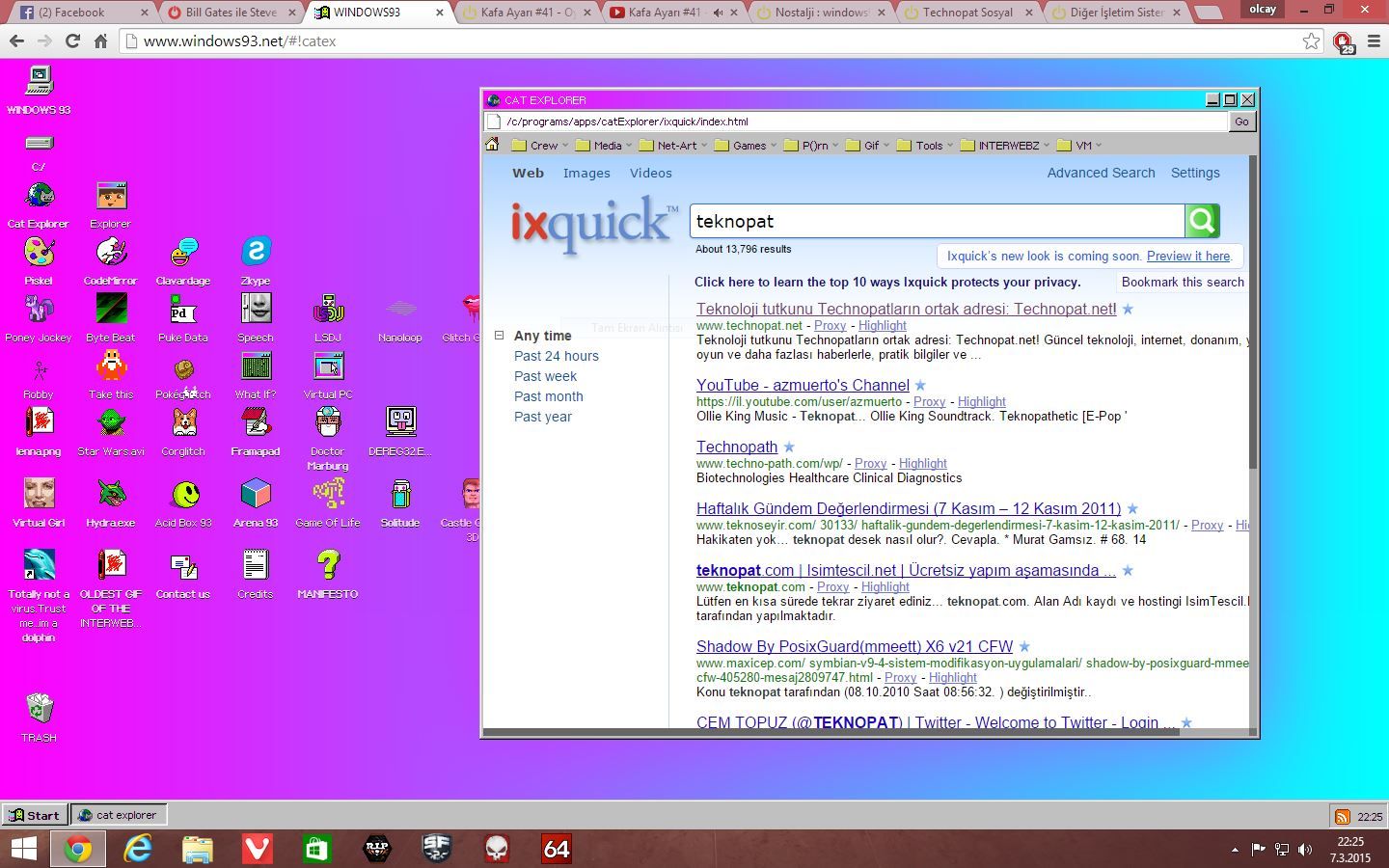Open Internet Explorer from Windows taskbar
This screenshot has width=1389, height=868.
point(138,849)
